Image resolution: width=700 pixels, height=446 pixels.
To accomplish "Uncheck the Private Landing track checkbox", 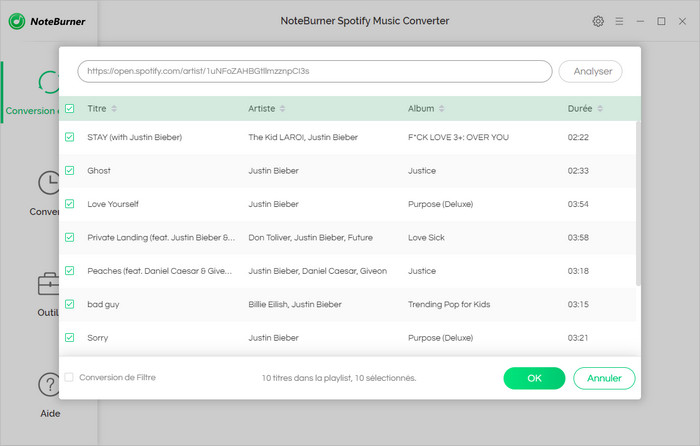I will point(70,238).
